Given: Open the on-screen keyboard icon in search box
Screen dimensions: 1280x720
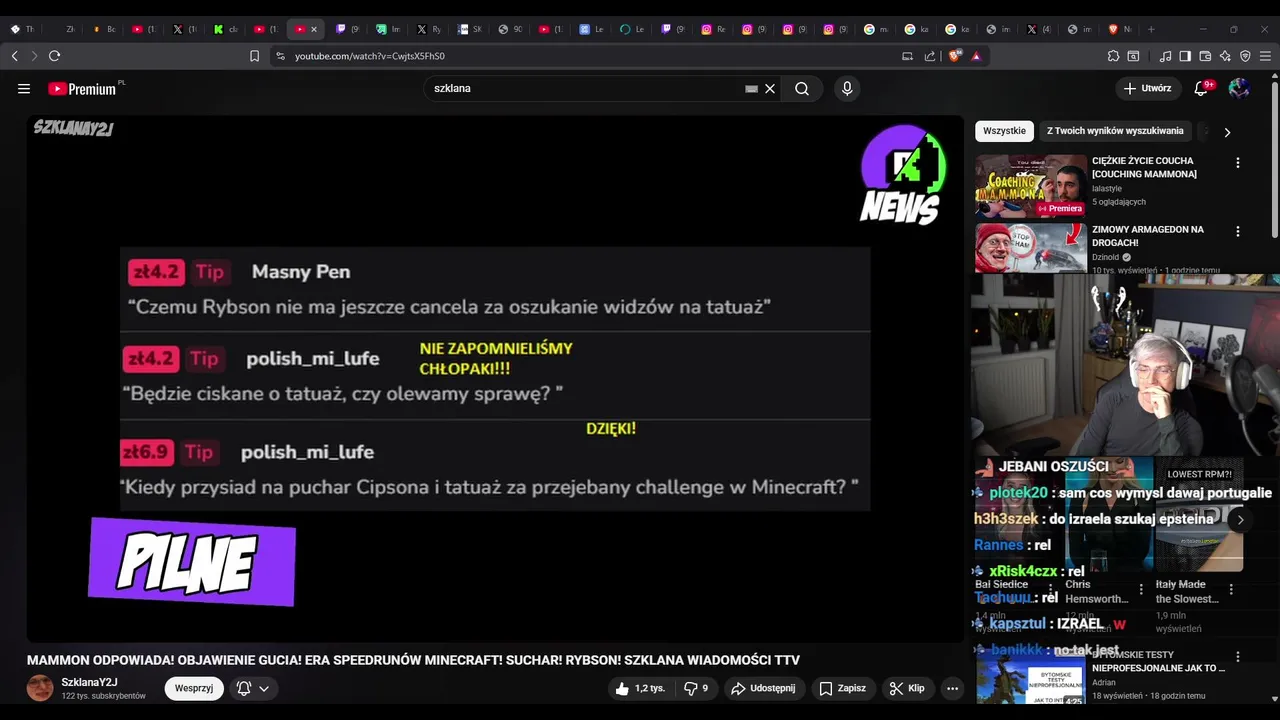Looking at the screenshot, I should (x=751, y=89).
